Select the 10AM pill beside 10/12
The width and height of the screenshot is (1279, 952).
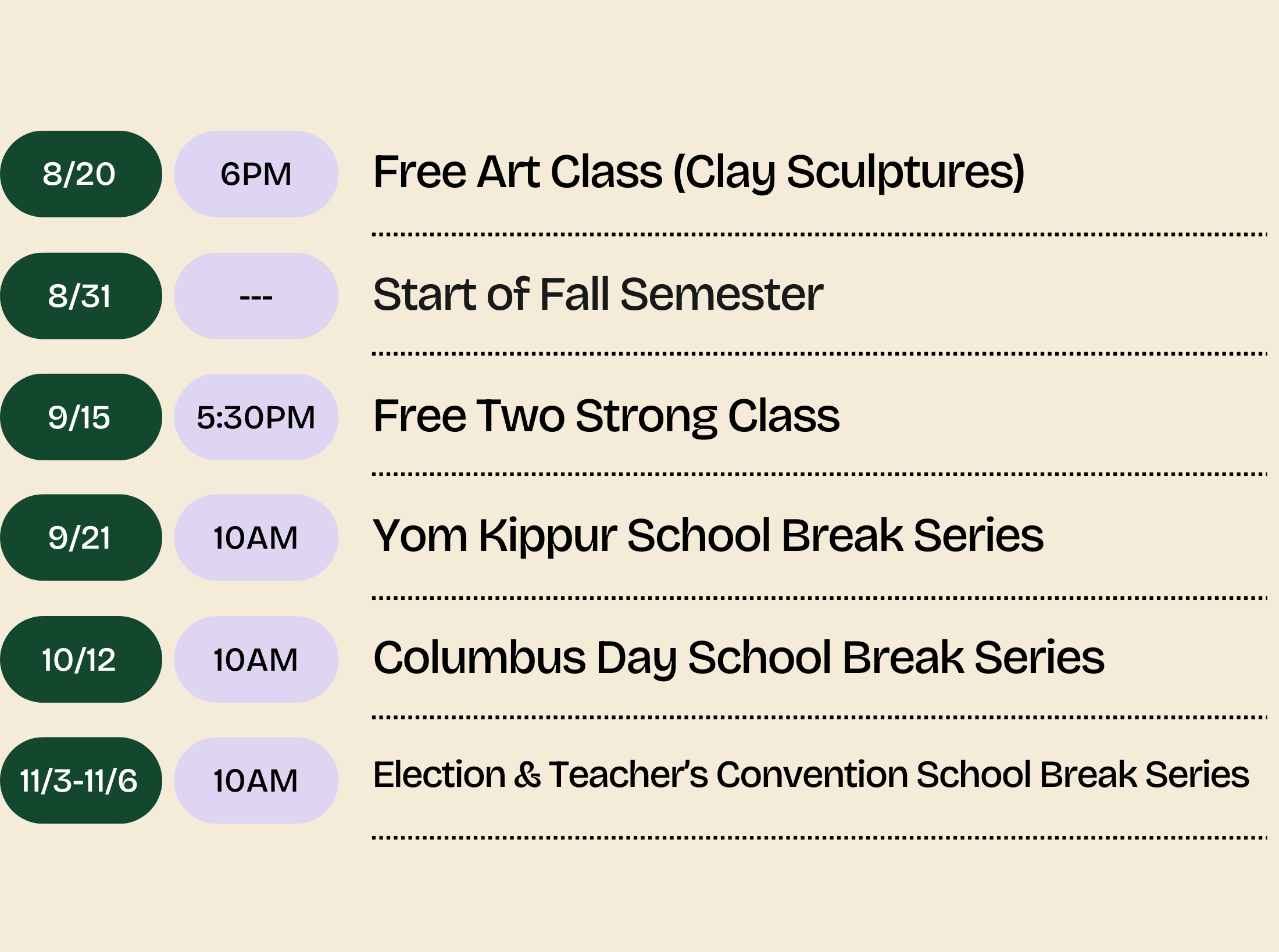(x=256, y=660)
